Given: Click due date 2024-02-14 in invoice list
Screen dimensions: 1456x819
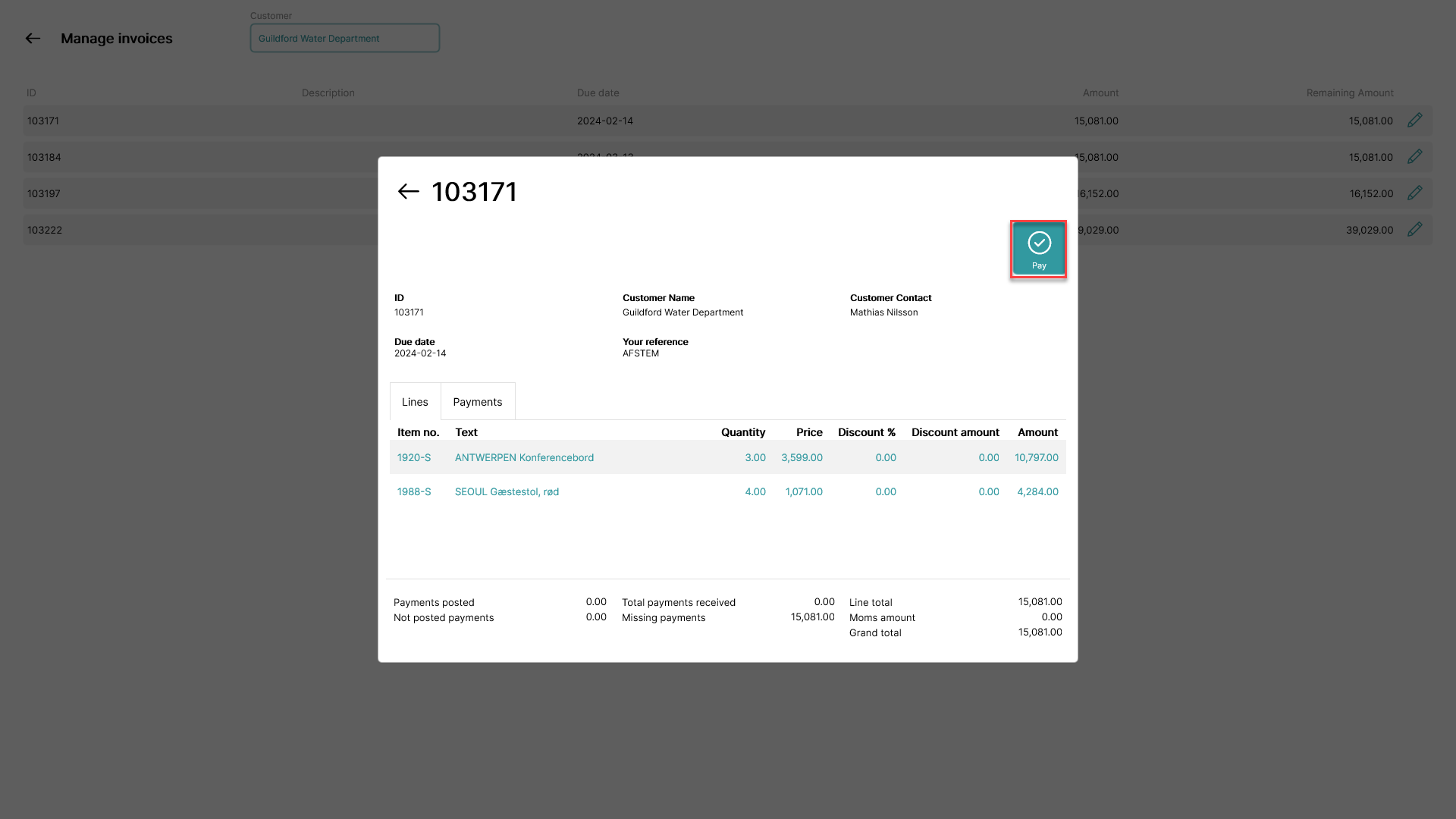Looking at the screenshot, I should pyautogui.click(x=605, y=121).
